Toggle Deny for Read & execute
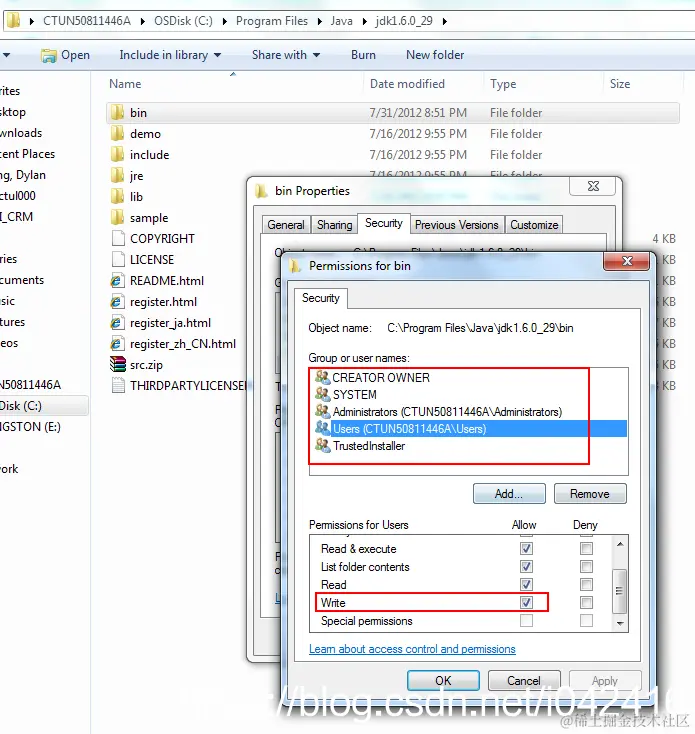 click(x=586, y=548)
